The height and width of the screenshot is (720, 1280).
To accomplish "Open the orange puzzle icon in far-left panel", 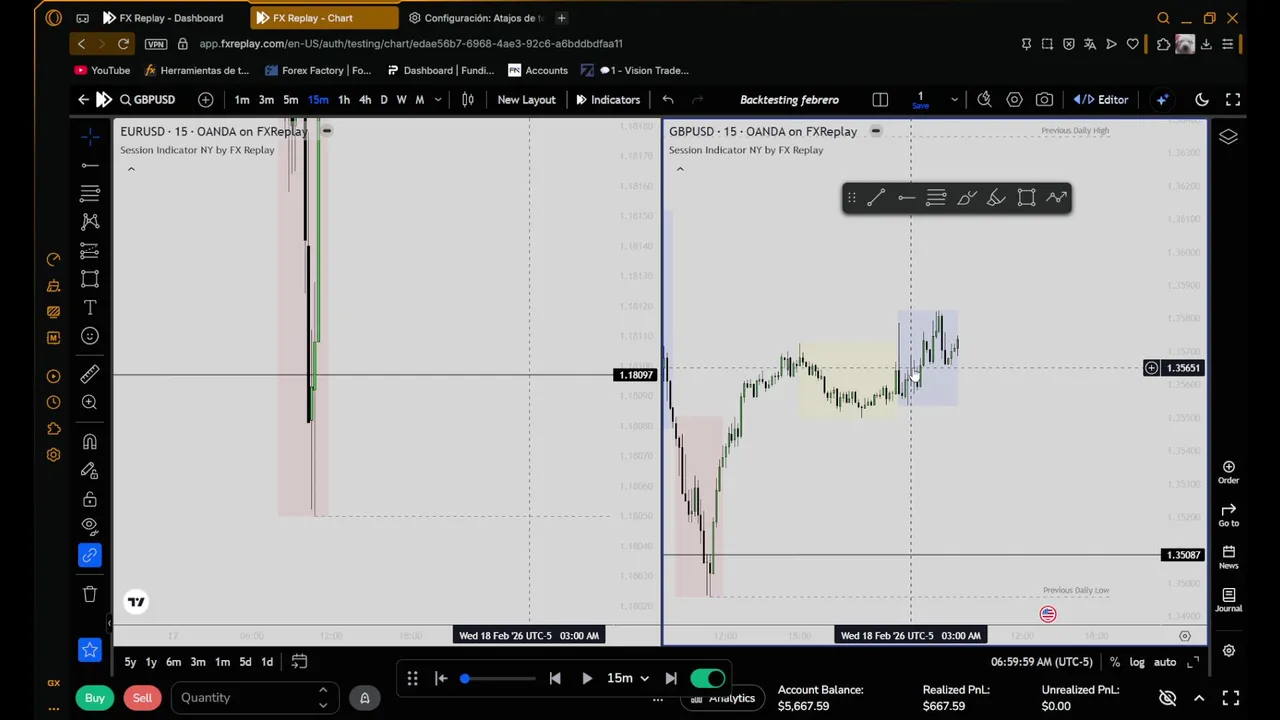I will [x=54, y=429].
